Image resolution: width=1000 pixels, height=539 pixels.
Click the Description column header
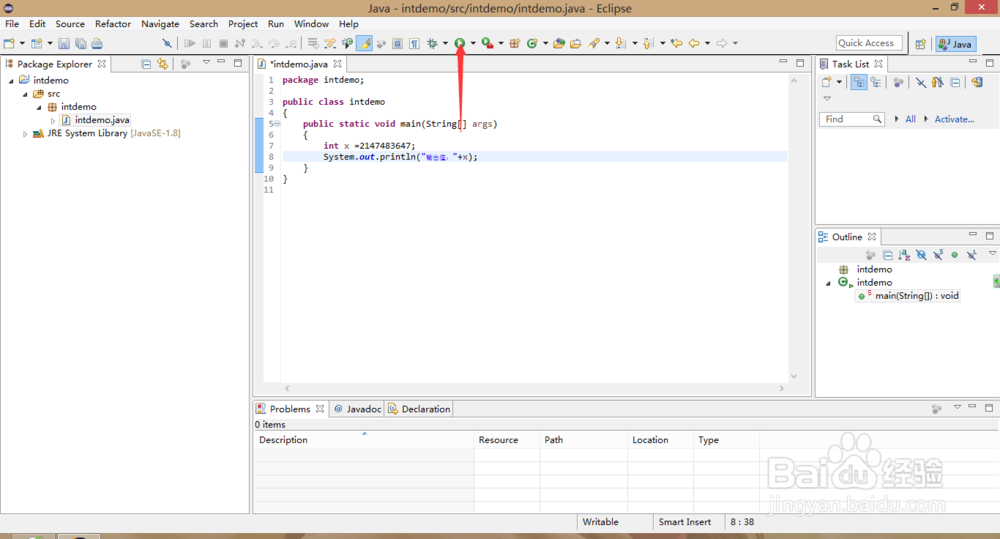[x=364, y=439]
